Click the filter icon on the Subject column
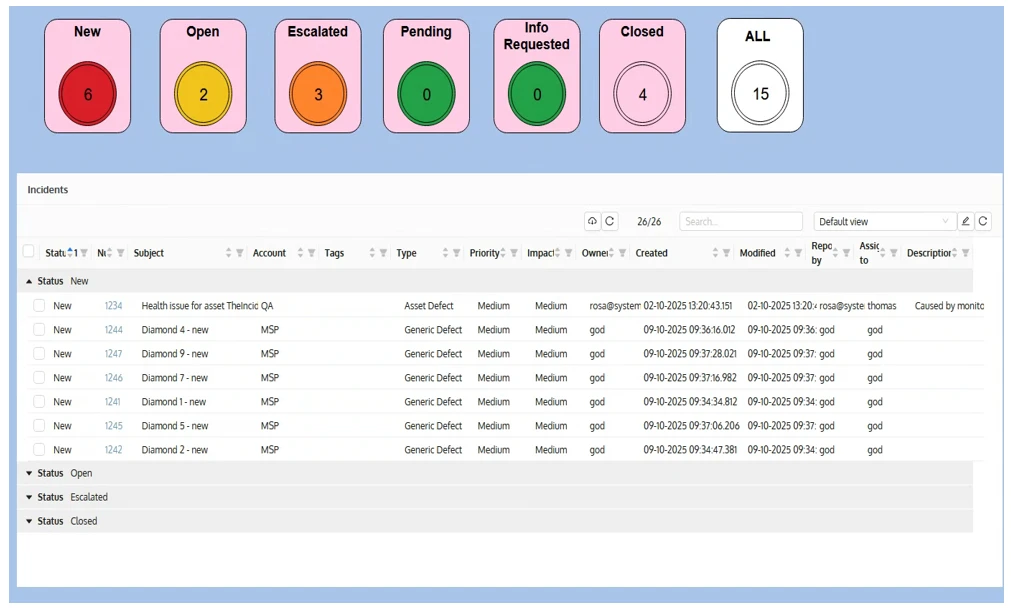The width and height of the screenshot is (1011, 611). (240, 253)
